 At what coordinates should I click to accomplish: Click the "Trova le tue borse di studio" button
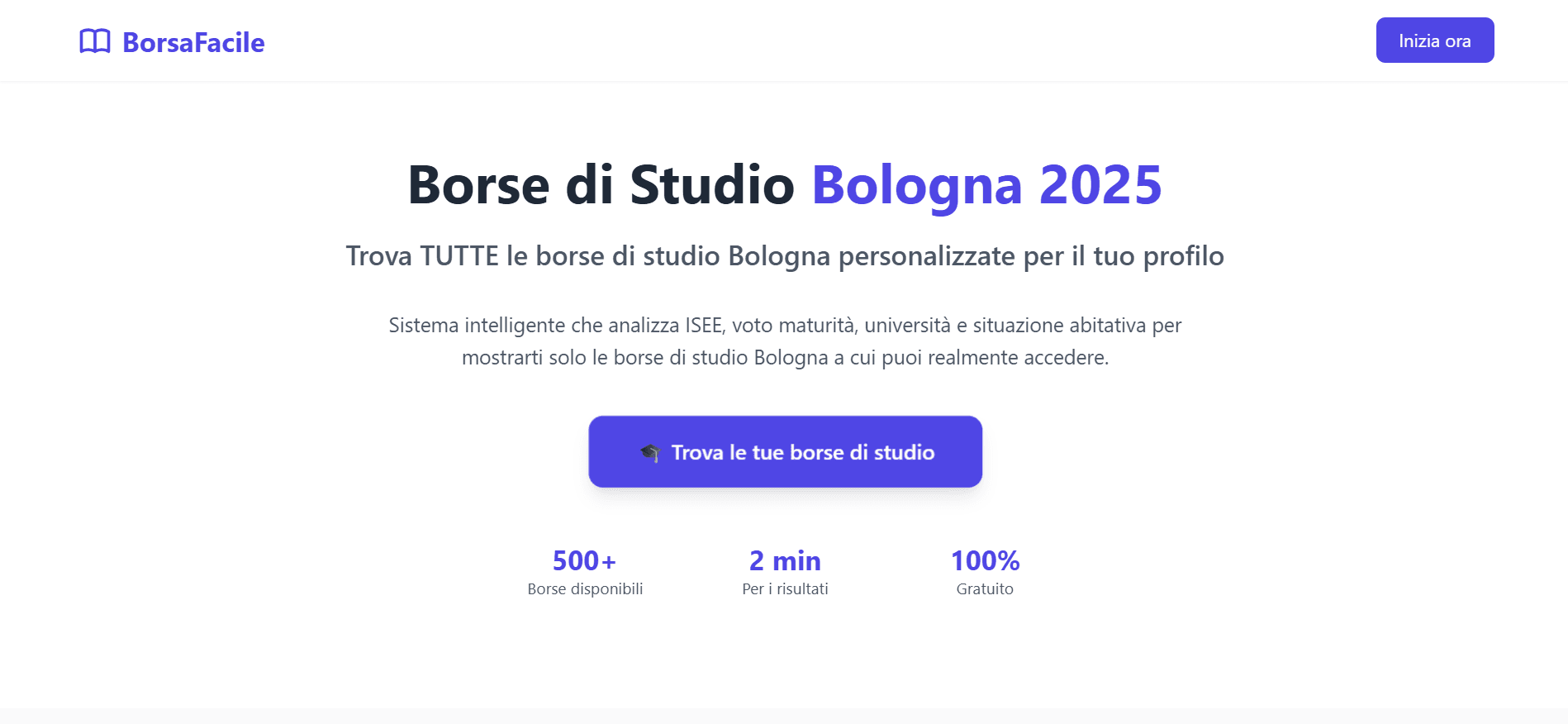point(785,451)
